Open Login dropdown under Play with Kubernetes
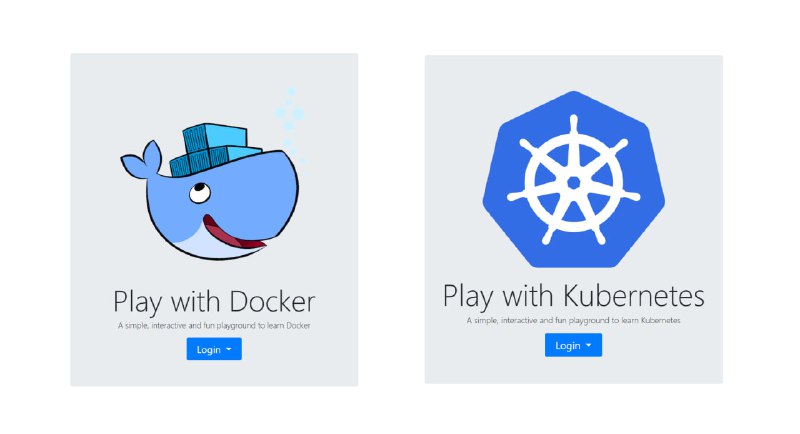 click(573, 345)
